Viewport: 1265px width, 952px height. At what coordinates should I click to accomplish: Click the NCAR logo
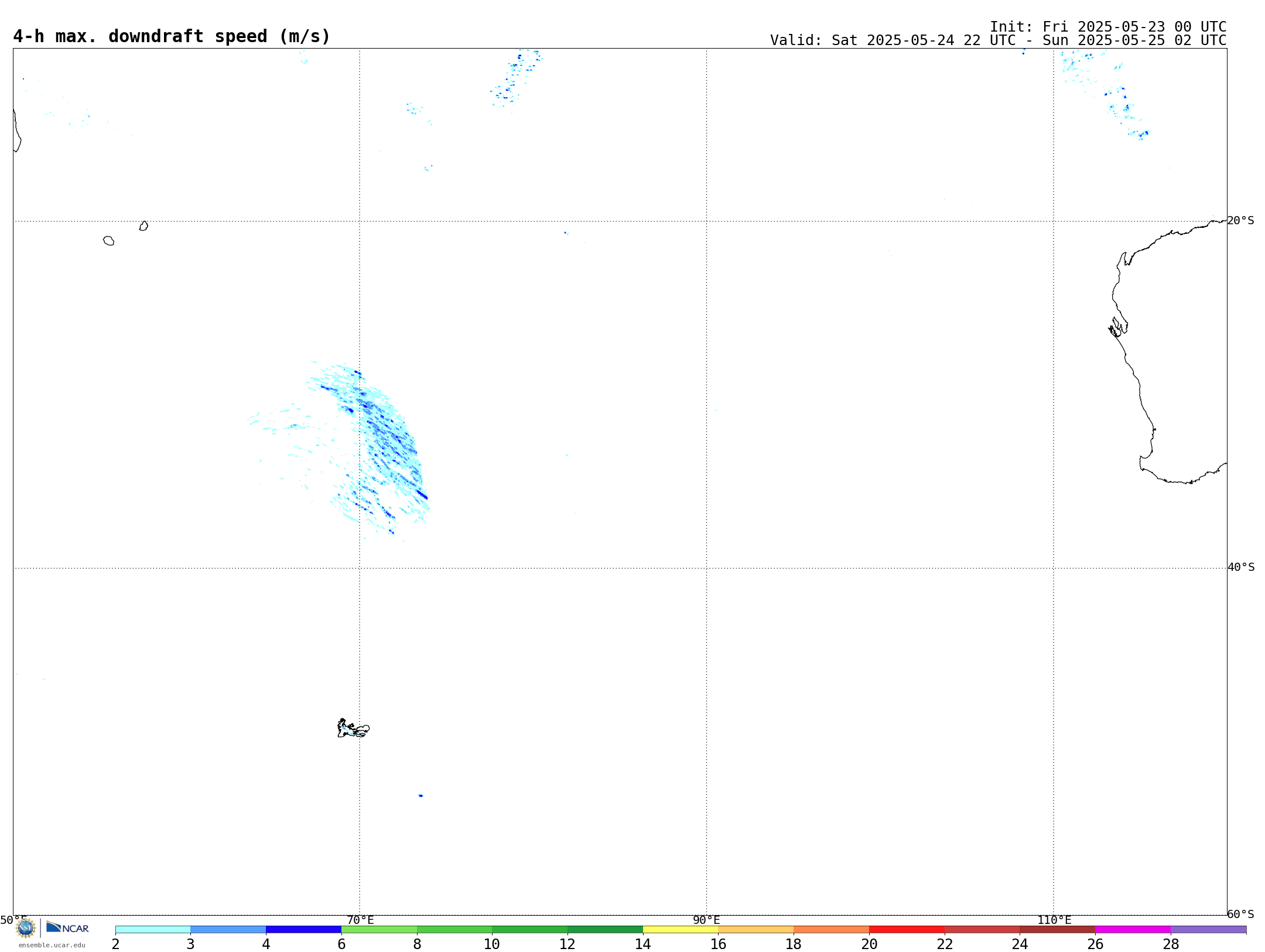67,927
